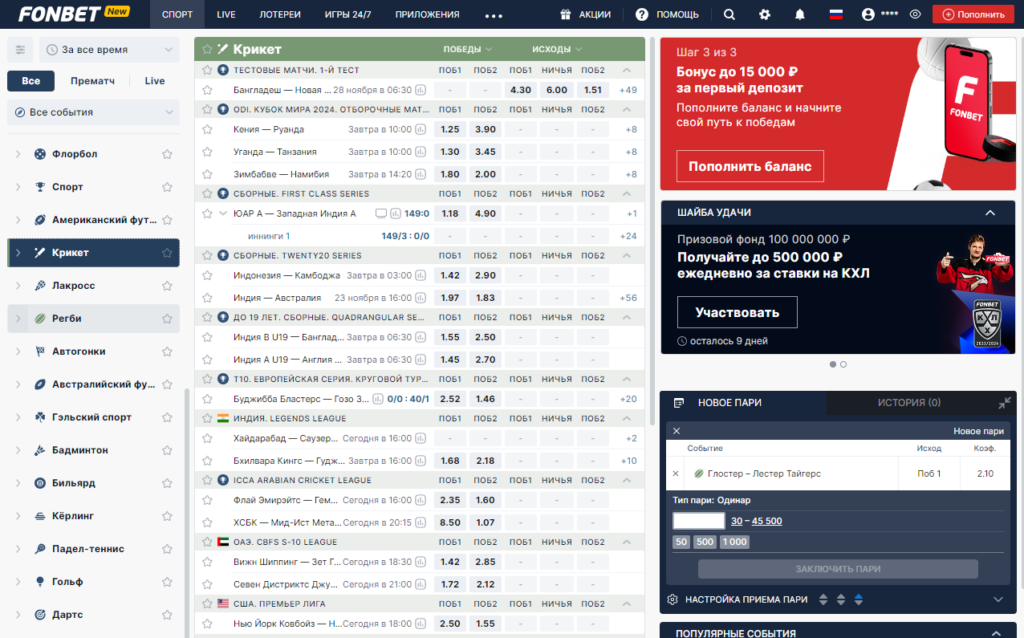Select odds 1.25 for Кения — Руанда
The image size is (1024, 638).
[x=450, y=129]
